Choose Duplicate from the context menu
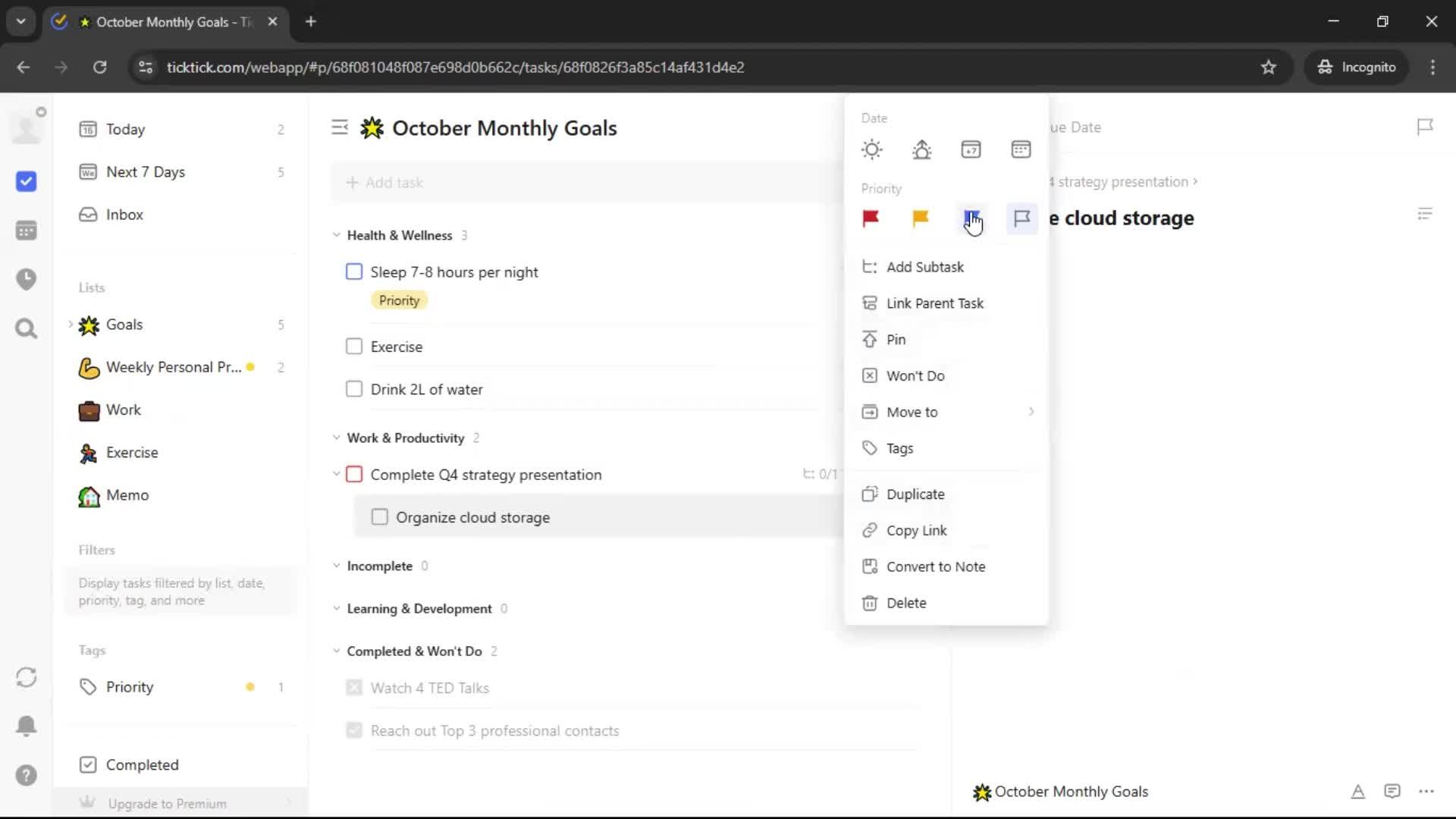Image resolution: width=1456 pixels, height=819 pixels. [x=915, y=494]
